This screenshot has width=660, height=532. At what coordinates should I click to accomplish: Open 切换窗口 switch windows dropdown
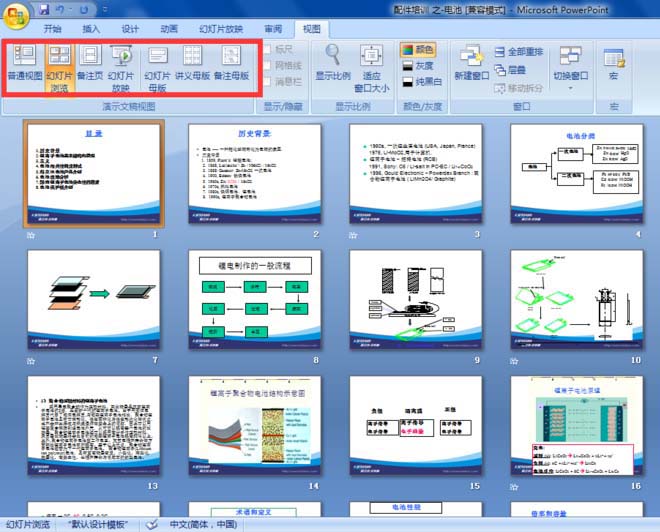point(571,67)
